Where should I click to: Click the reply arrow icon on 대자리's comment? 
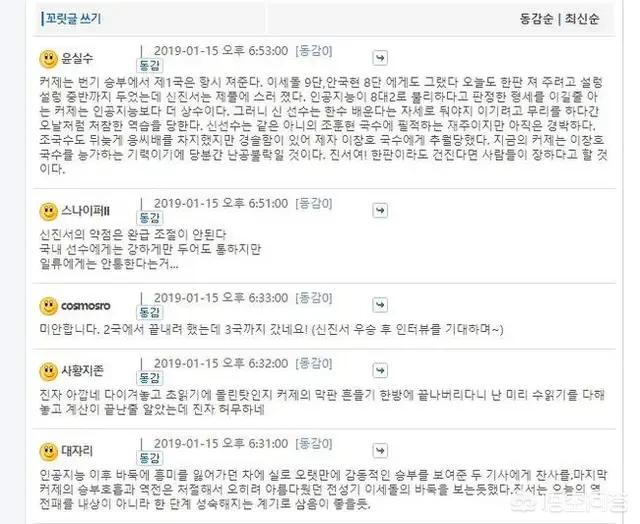(x=380, y=451)
